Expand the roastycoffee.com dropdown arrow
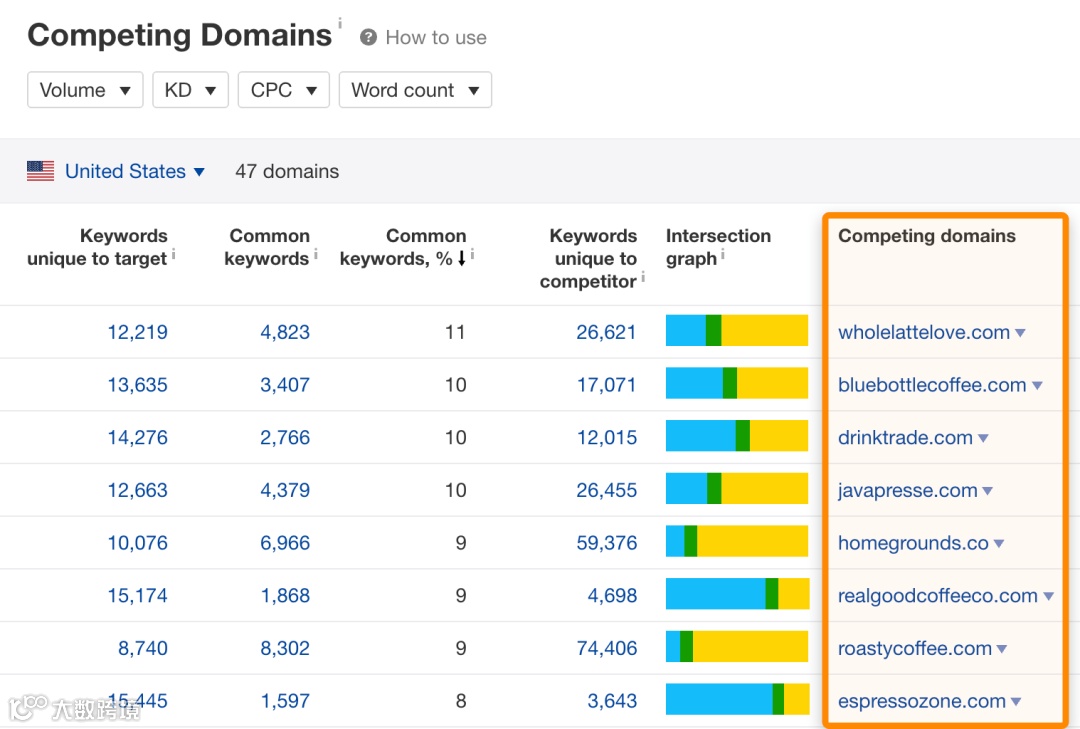Screen dimensions: 1080x729 click(1001, 649)
